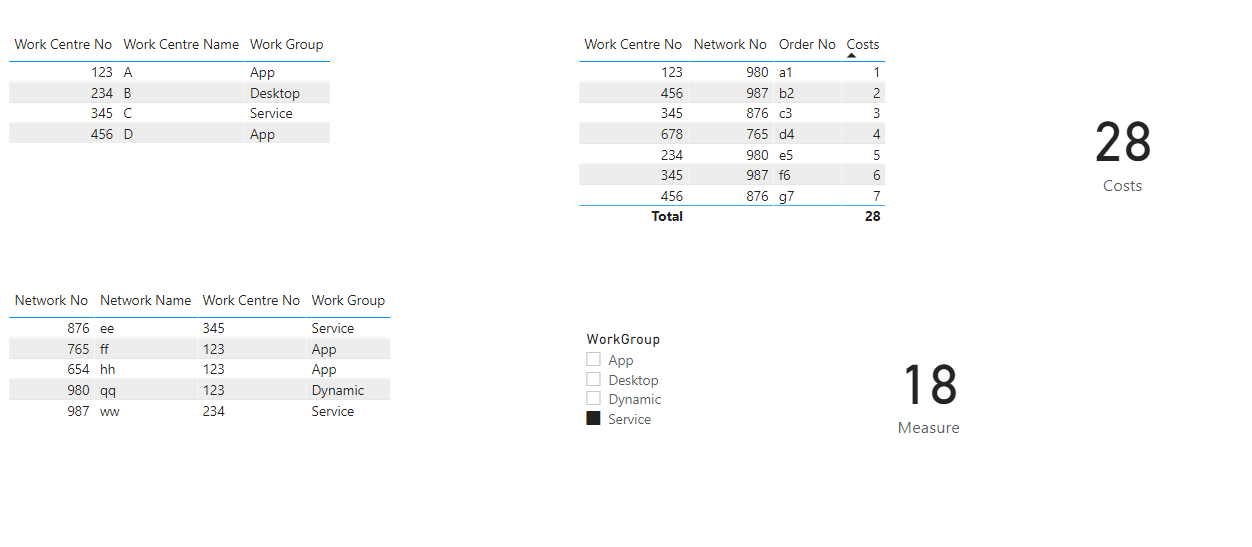
Task: Select order number cell 'd4'
Action: coord(787,134)
